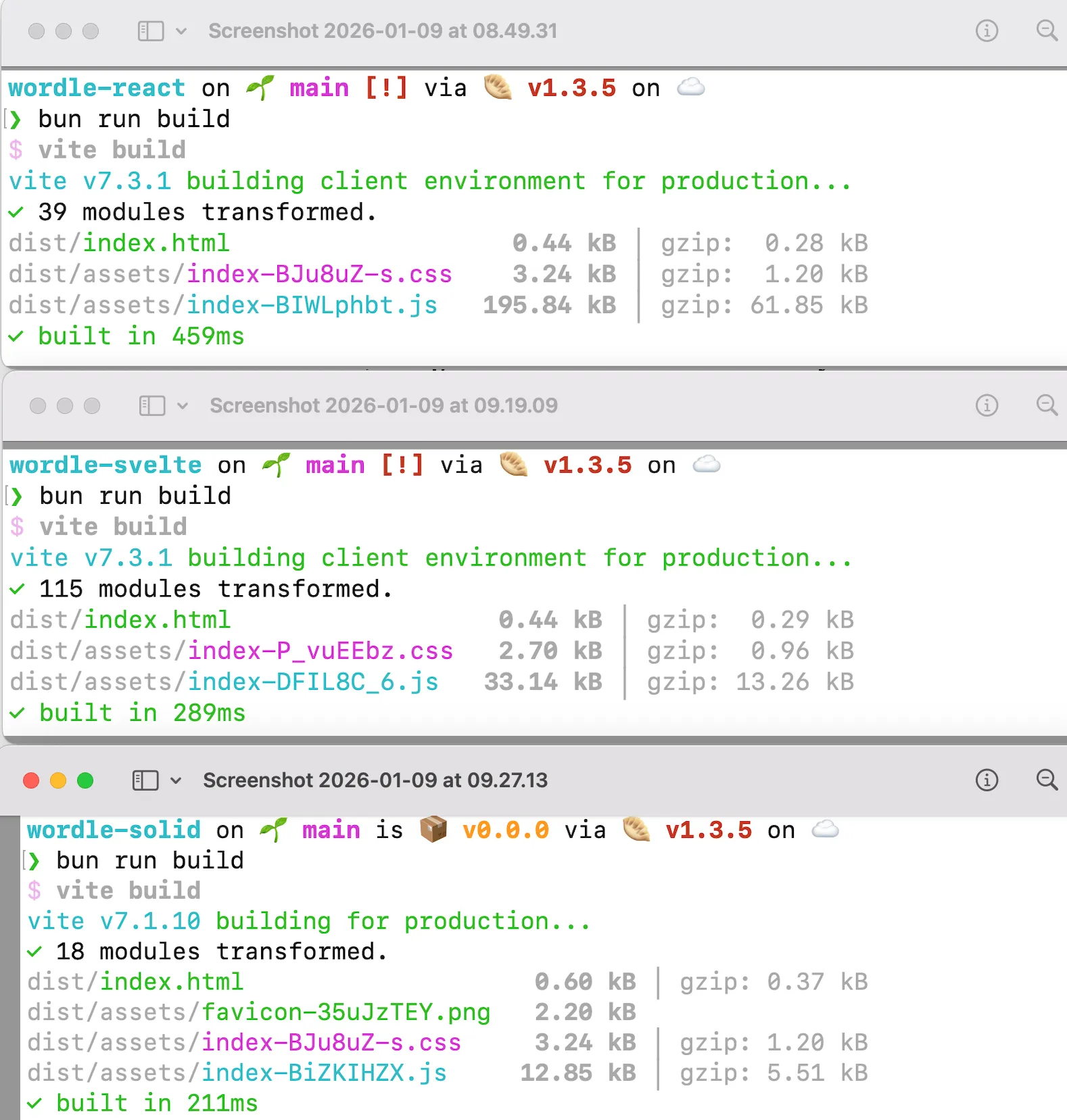Expand the view options chevron in the 09.19.09 window

pos(183,406)
